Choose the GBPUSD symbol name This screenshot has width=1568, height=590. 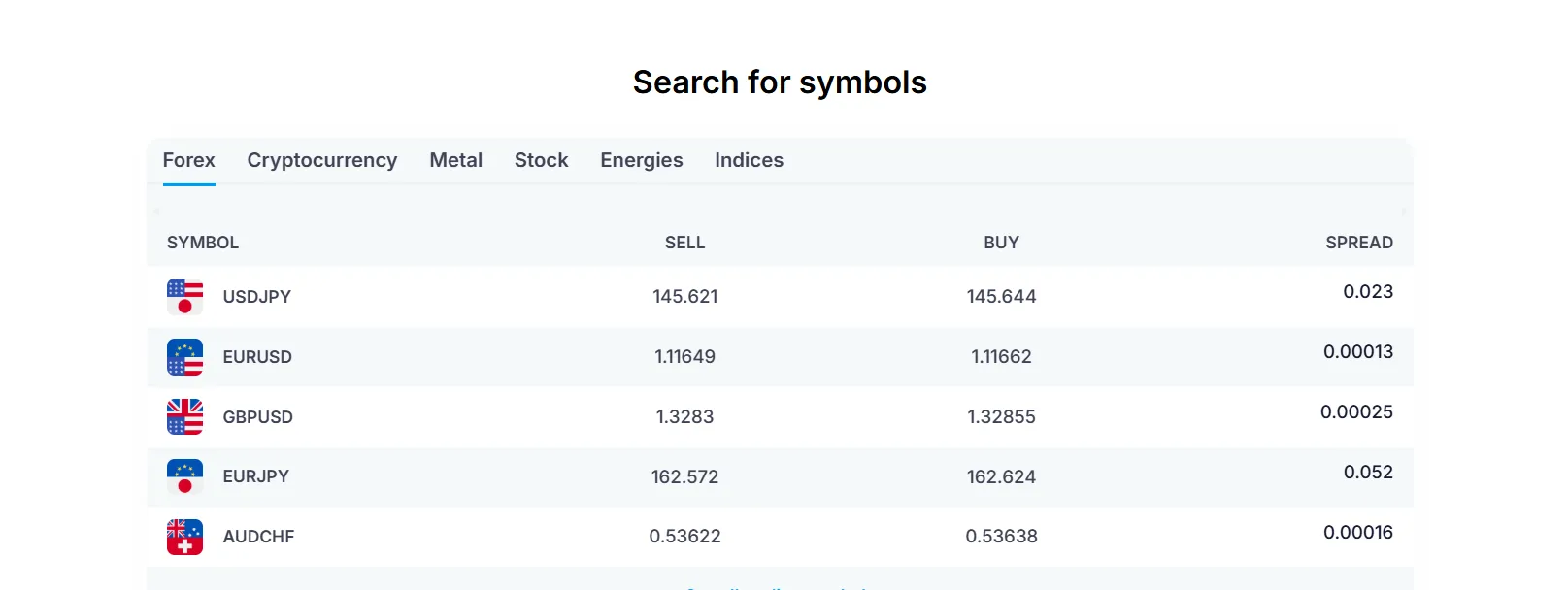pyautogui.click(x=258, y=417)
